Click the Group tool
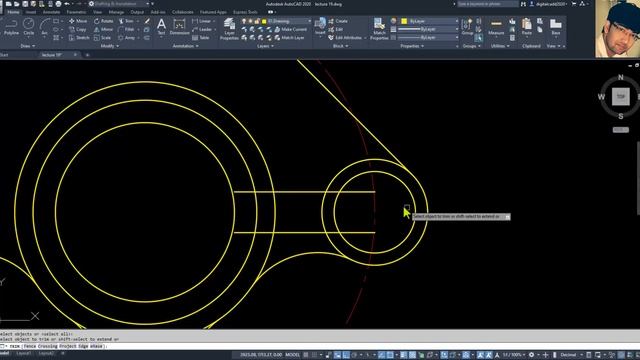 467,27
